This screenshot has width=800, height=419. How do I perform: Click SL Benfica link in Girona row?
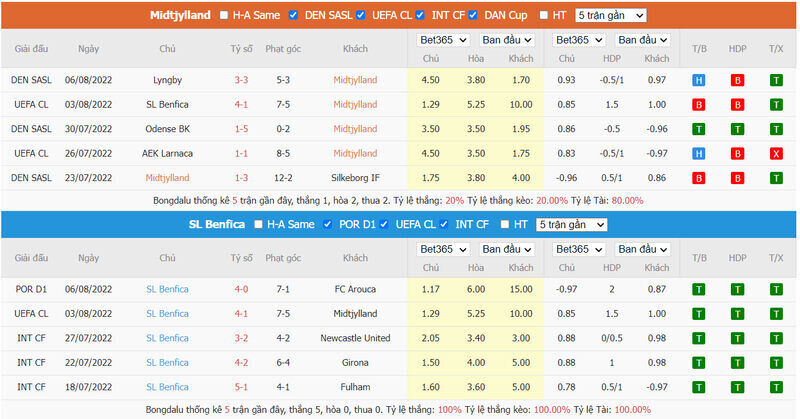coord(167,363)
